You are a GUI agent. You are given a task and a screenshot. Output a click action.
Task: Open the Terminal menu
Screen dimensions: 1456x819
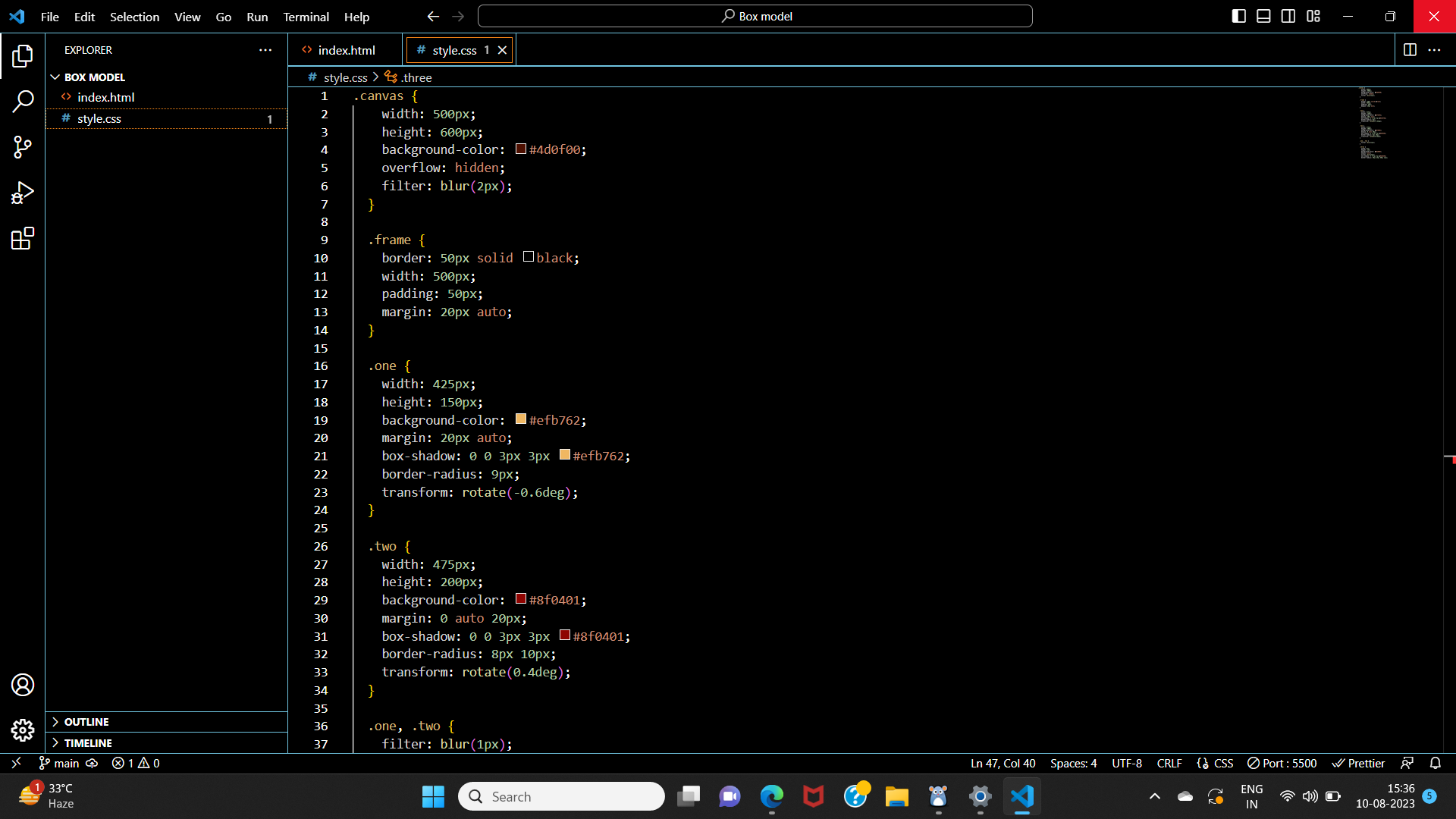coord(306,16)
